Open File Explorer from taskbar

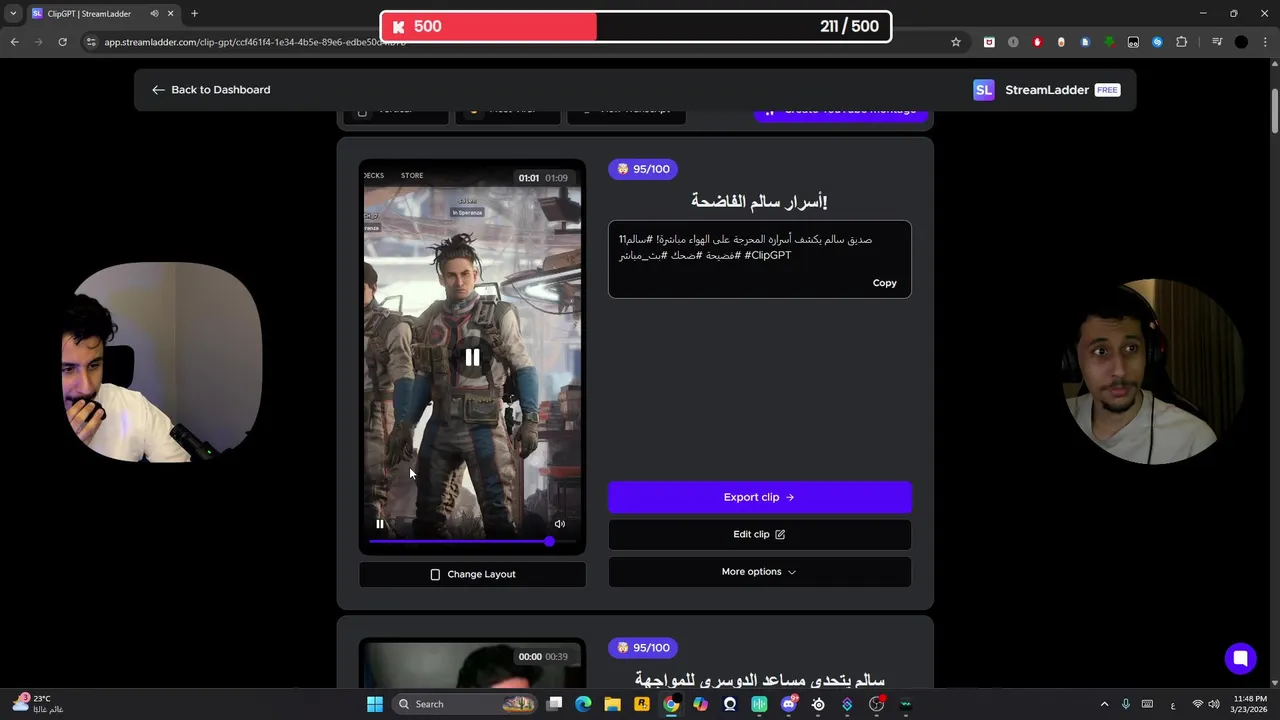coord(612,704)
